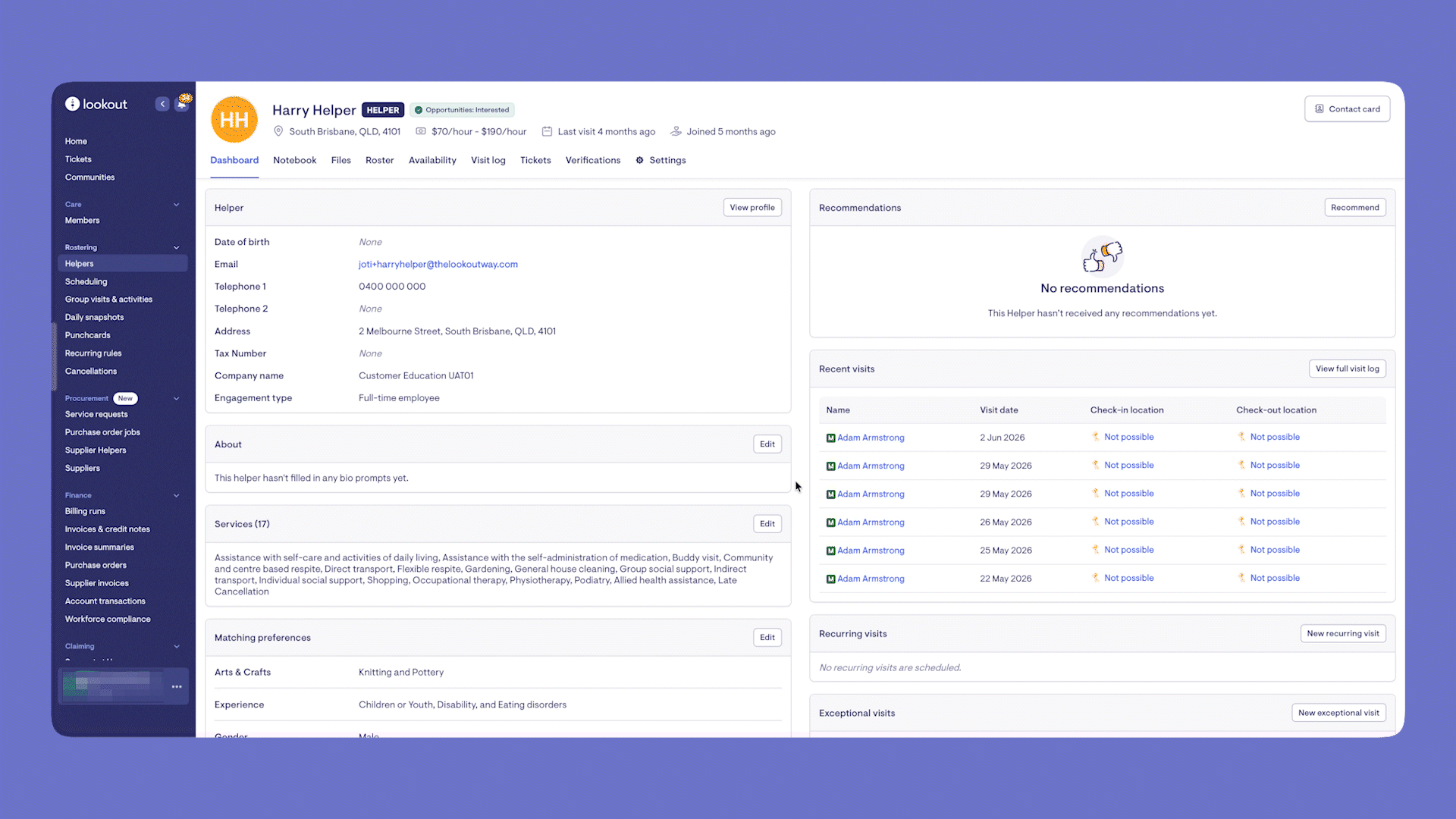Open the helper's email address link
Viewport: 1456px width, 819px height.
(438, 264)
